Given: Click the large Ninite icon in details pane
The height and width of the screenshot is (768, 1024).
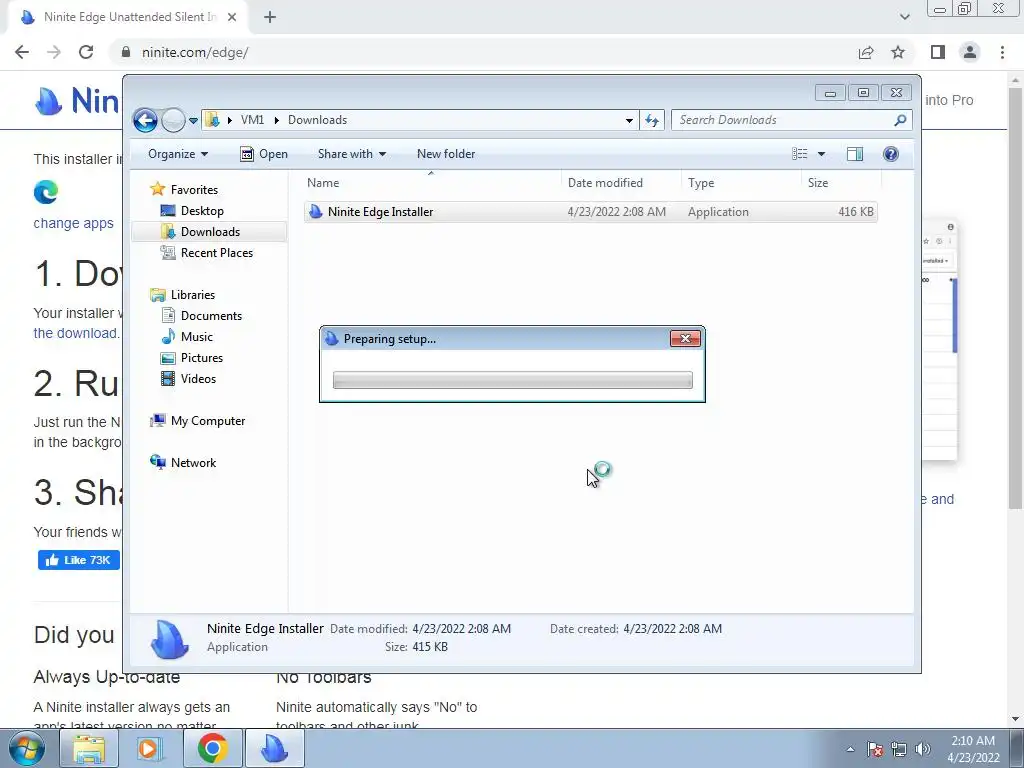Looking at the screenshot, I should [x=170, y=639].
